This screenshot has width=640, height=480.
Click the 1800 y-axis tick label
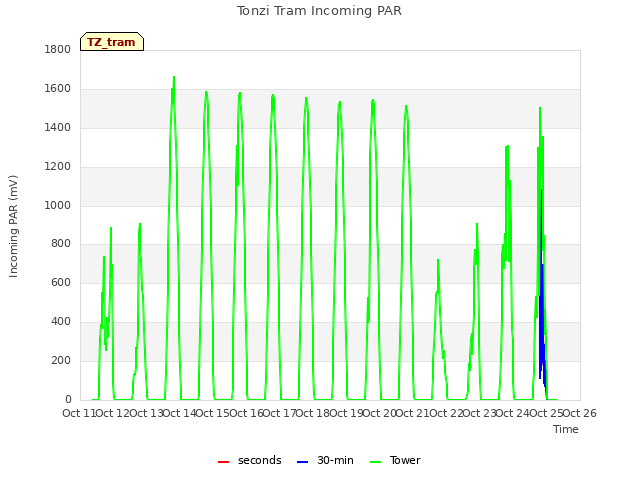tap(58, 49)
